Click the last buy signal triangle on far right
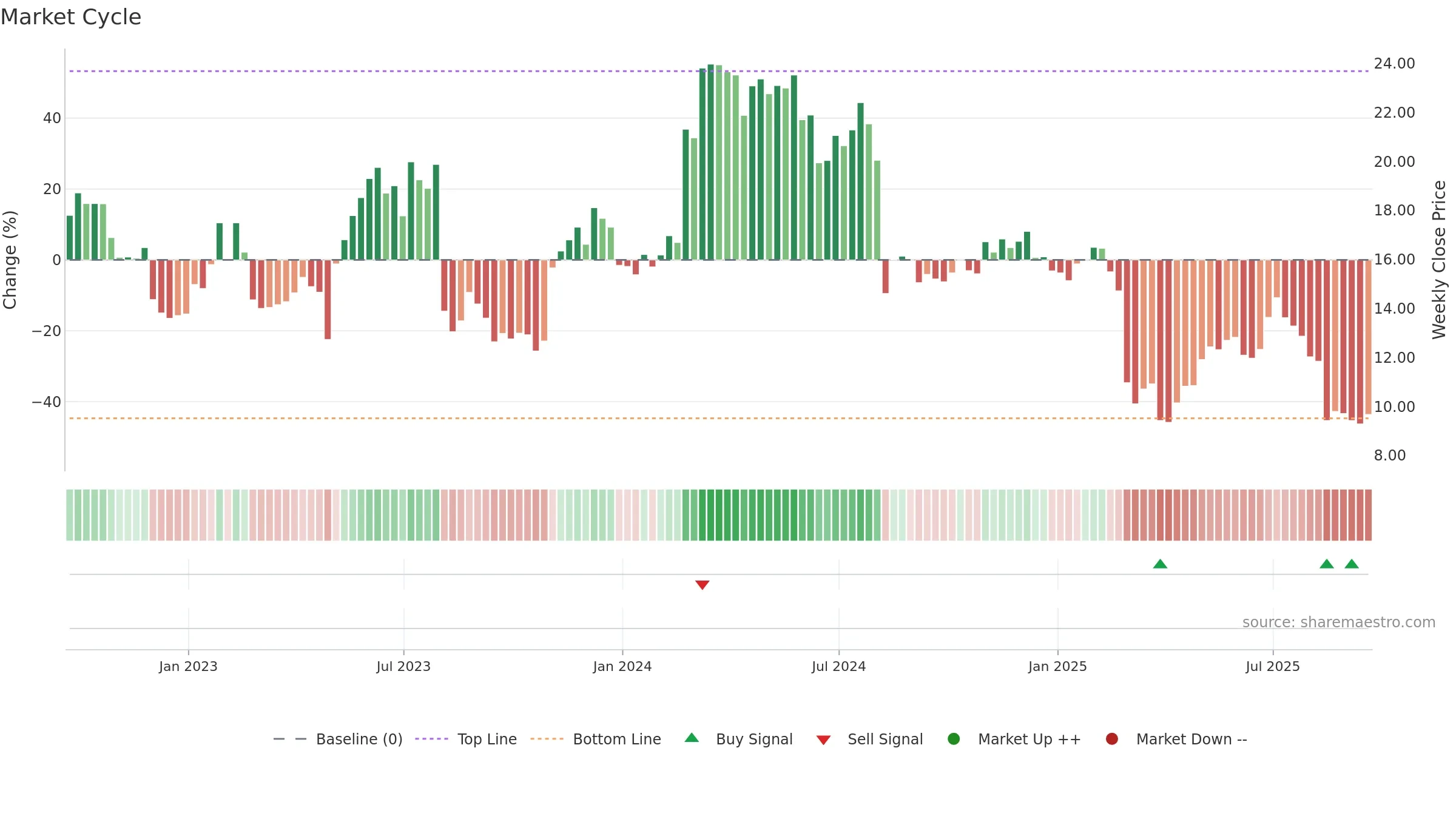Screen dimensions: 1456x819 [1352, 564]
